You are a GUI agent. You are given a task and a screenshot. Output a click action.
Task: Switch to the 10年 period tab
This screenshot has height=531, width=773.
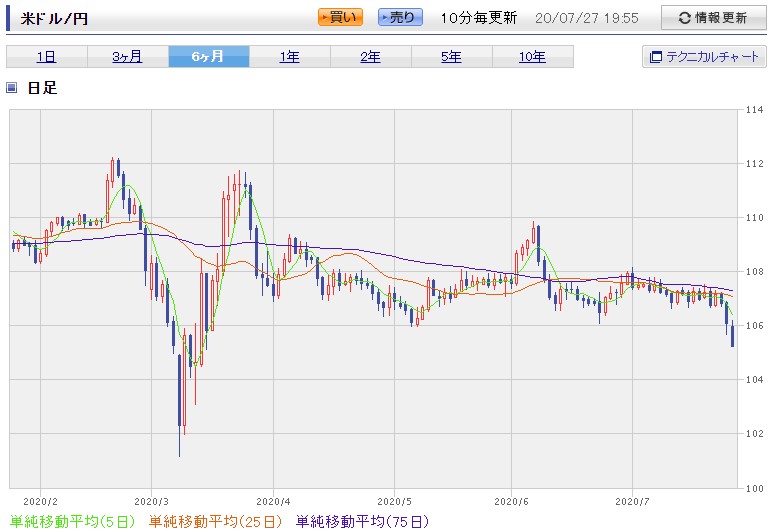click(x=532, y=57)
